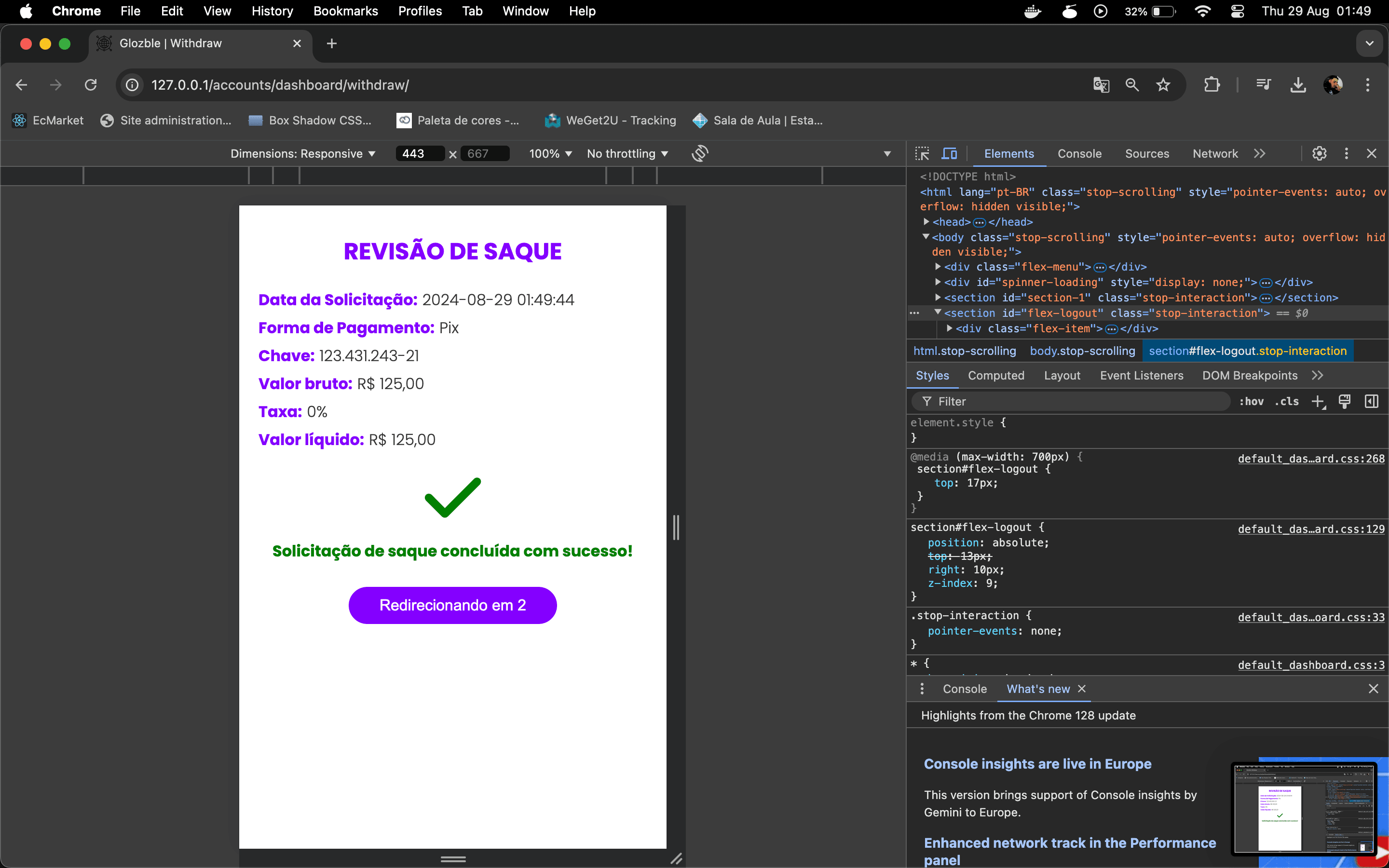The height and width of the screenshot is (868, 1389).
Task: Open DevTools customize three-dot menu
Action: 1346,153
